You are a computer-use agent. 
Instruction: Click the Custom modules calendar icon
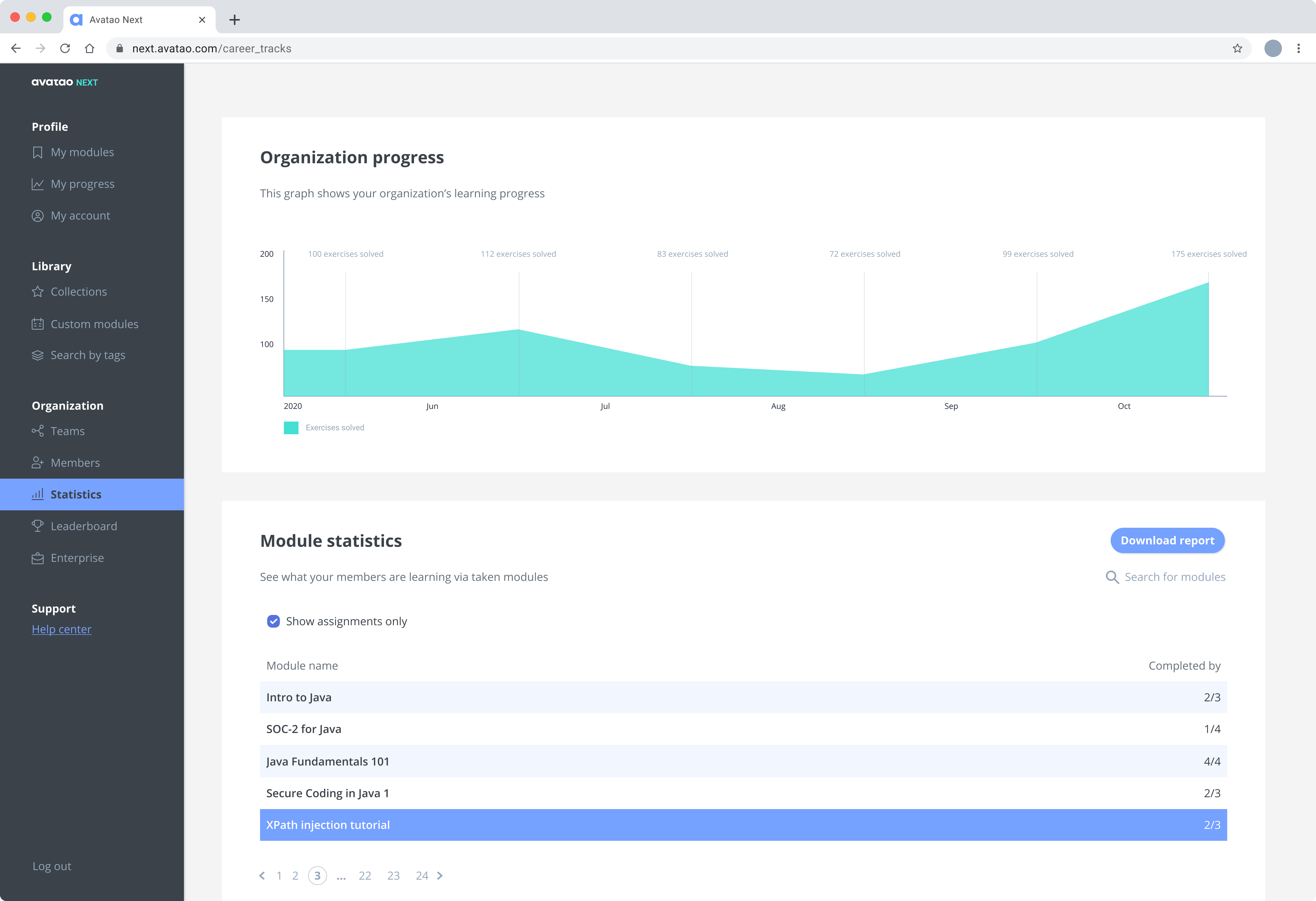tap(37, 324)
